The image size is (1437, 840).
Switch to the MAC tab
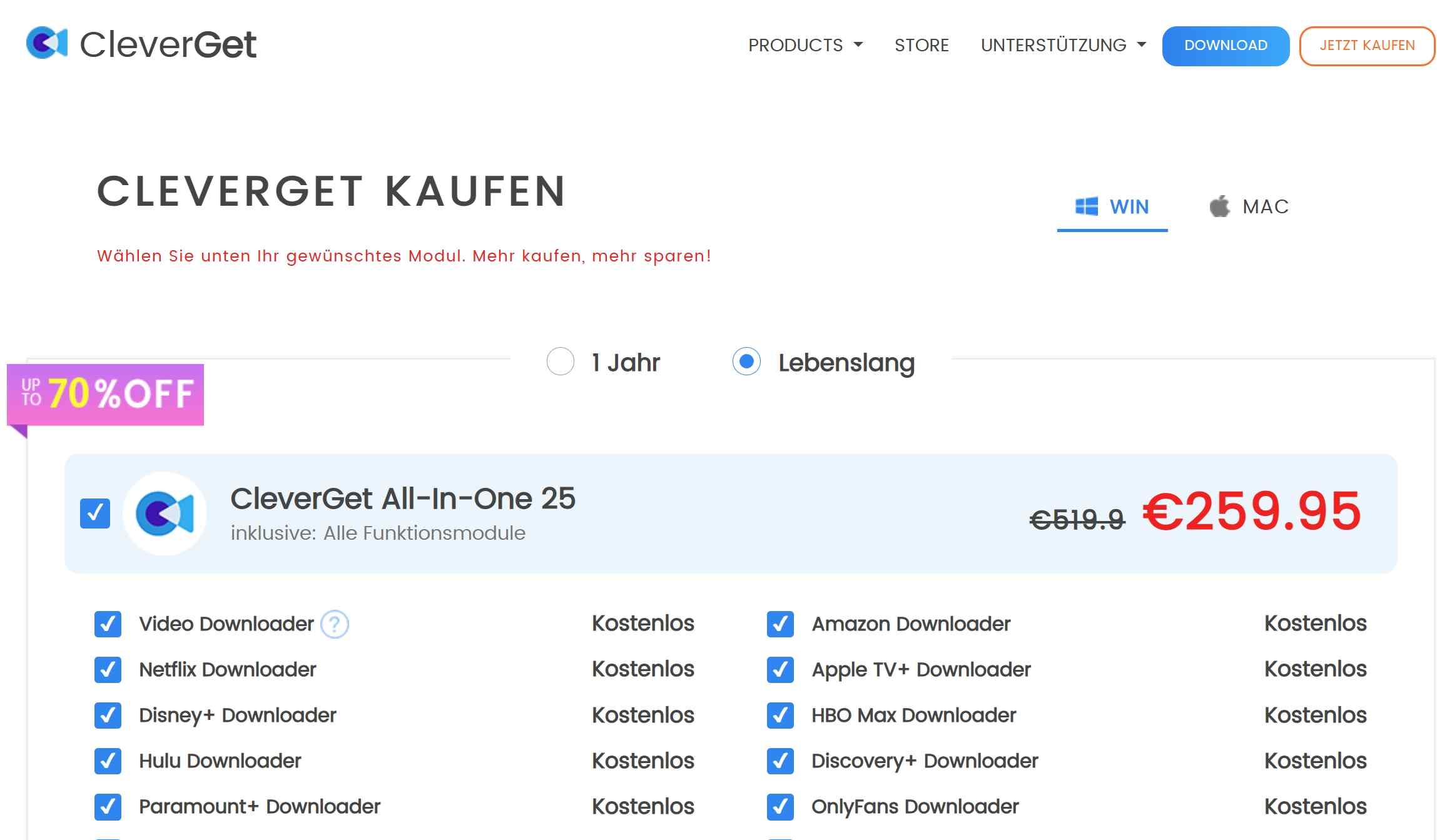(x=1265, y=205)
